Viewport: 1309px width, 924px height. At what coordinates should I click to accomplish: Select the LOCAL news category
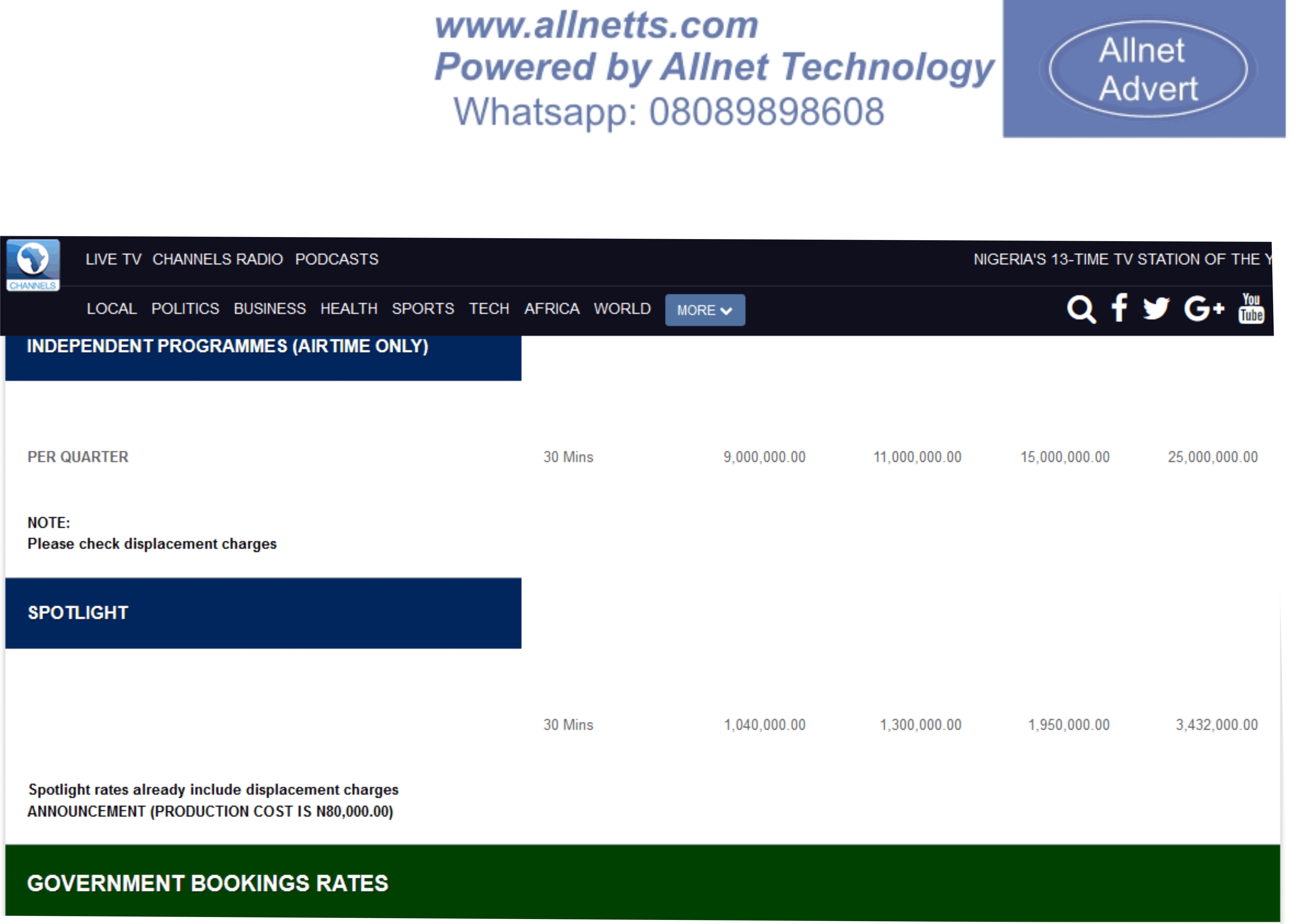point(112,309)
